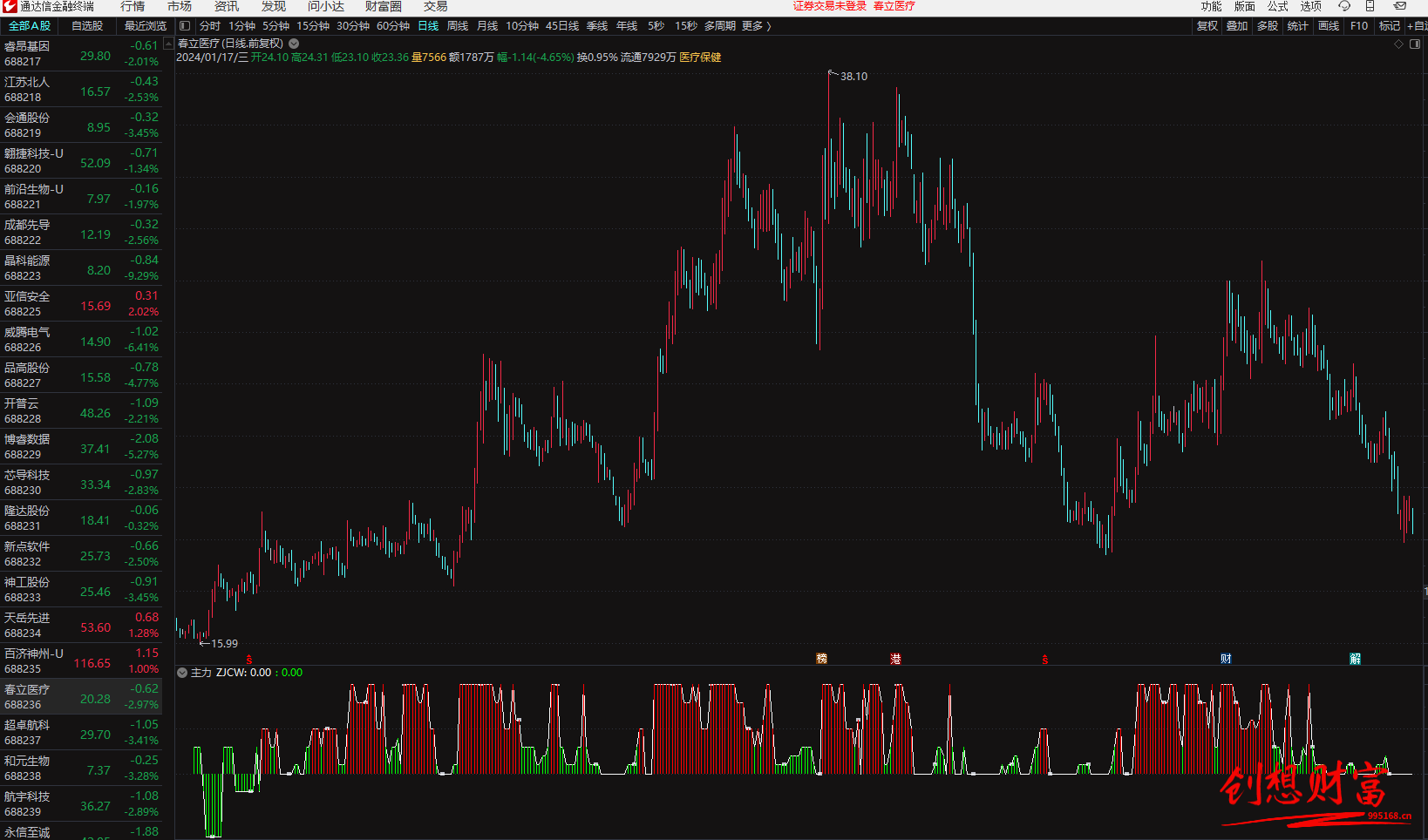Screen dimensions: 1428x840
Task: Click the 榜 marker on chart timeline
Action: coord(821,659)
